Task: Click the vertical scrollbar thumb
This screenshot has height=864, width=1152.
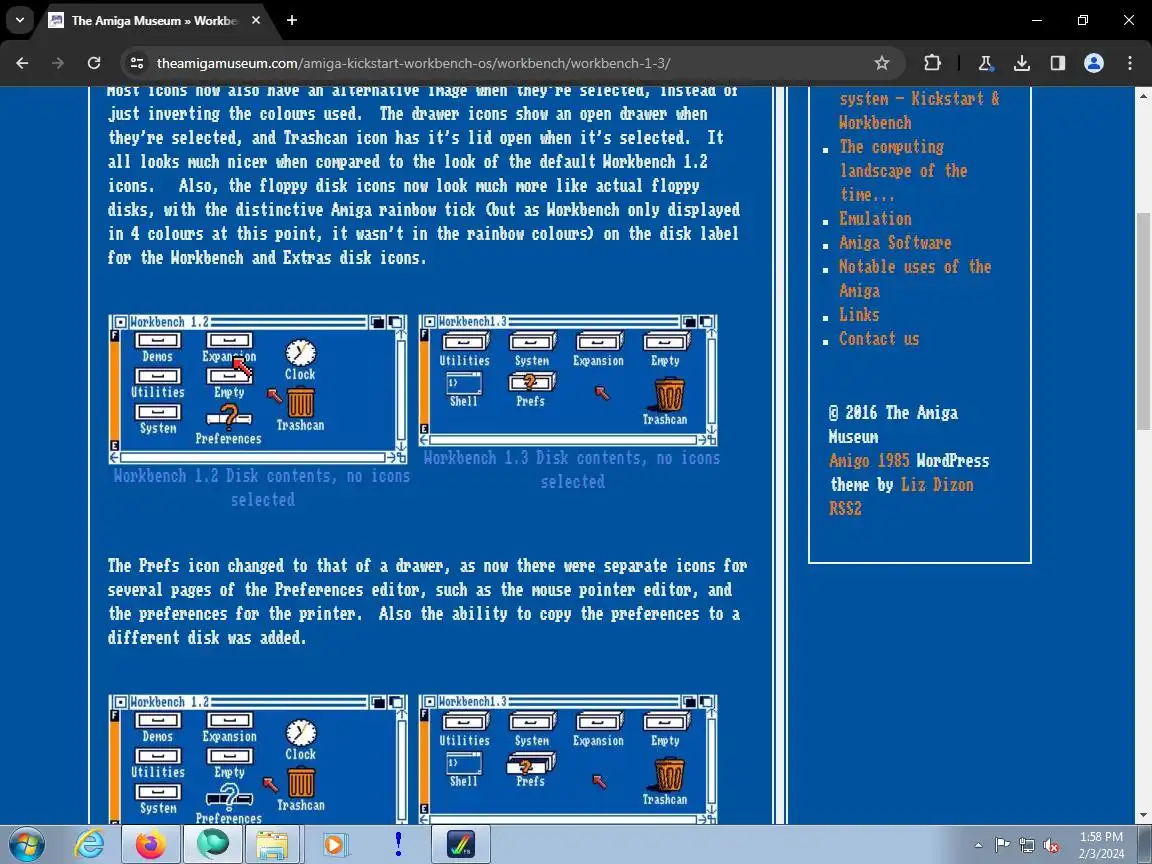Action: [1143, 321]
